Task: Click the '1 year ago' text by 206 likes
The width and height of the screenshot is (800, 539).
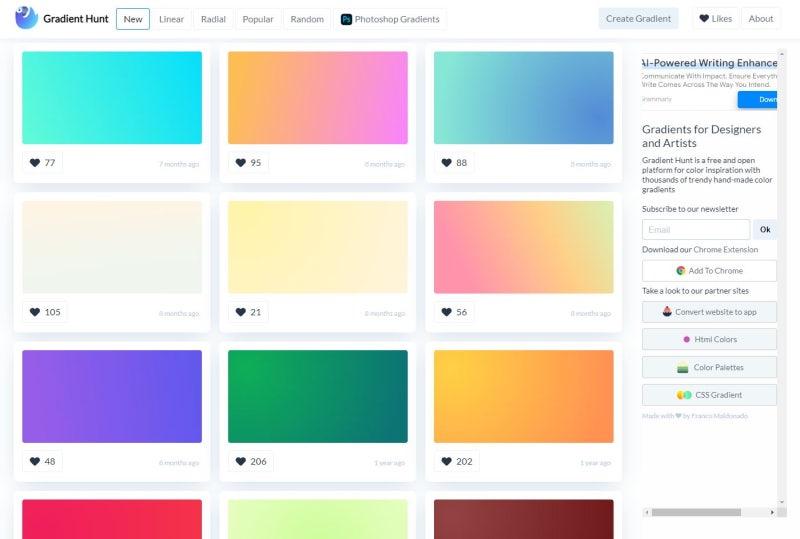Action: (x=389, y=463)
